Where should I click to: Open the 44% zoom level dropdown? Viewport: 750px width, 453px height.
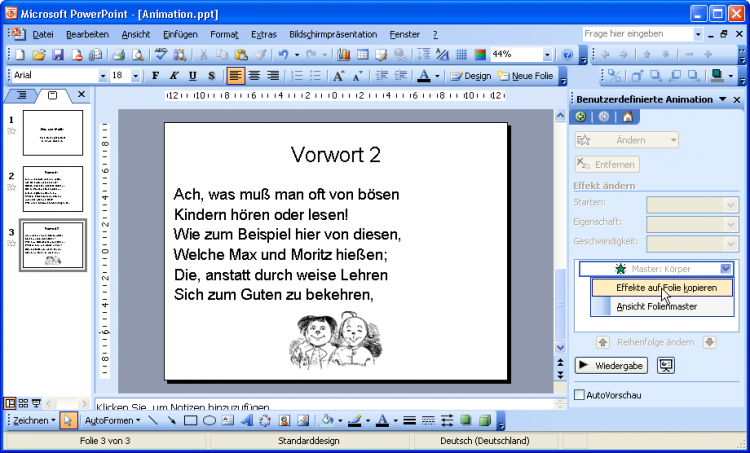click(x=547, y=55)
